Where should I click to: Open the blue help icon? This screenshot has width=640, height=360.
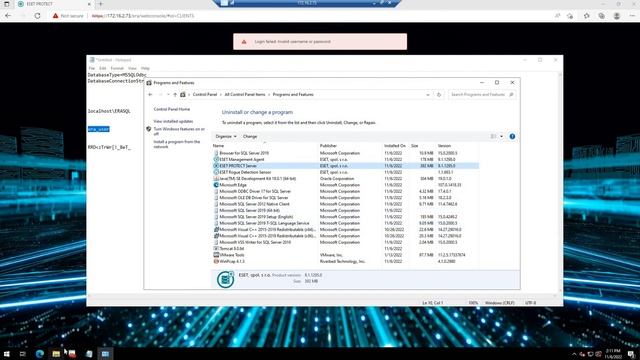(x=512, y=136)
